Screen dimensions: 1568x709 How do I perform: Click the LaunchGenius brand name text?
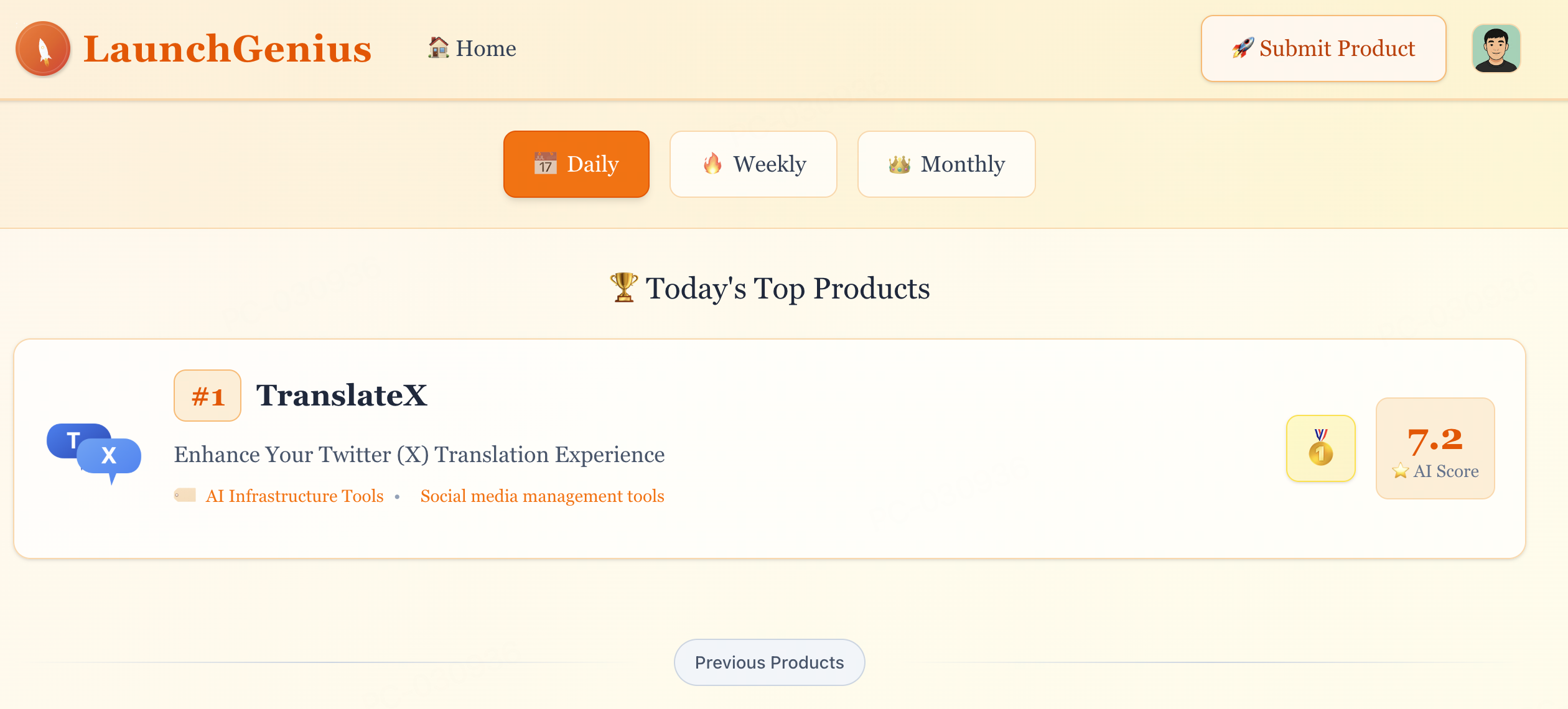click(227, 49)
